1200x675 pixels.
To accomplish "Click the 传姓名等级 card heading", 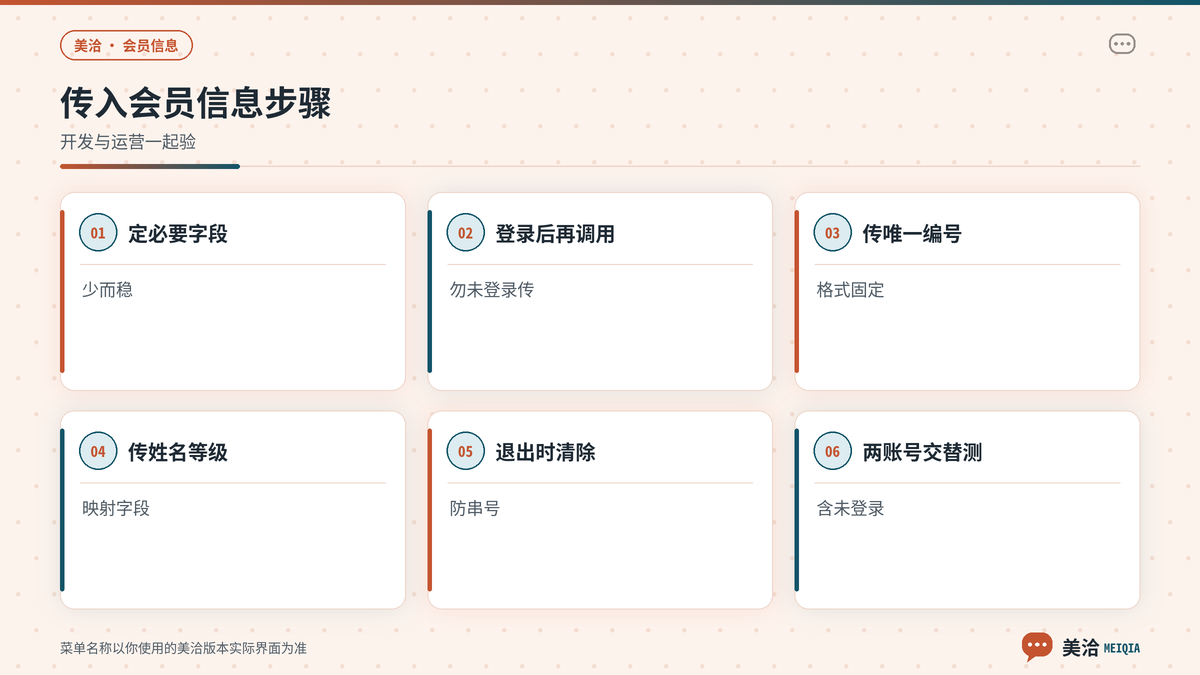I will coord(178,452).
